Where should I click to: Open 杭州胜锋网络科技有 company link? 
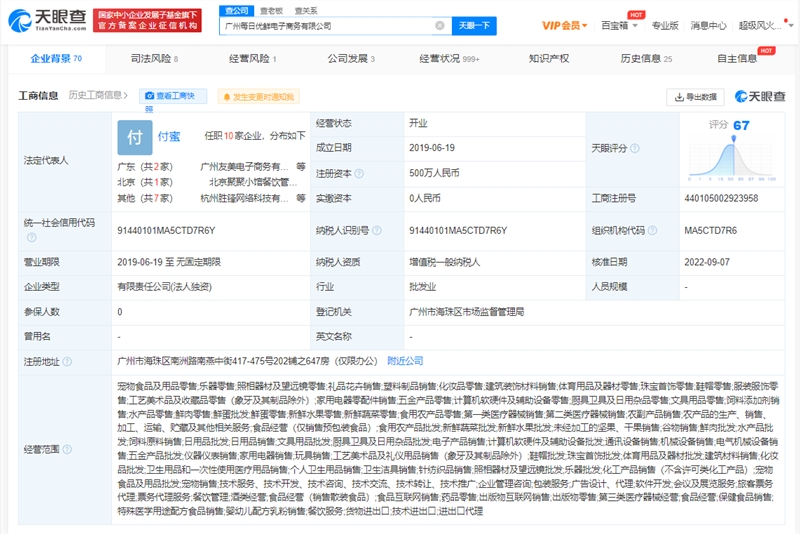pos(244,198)
